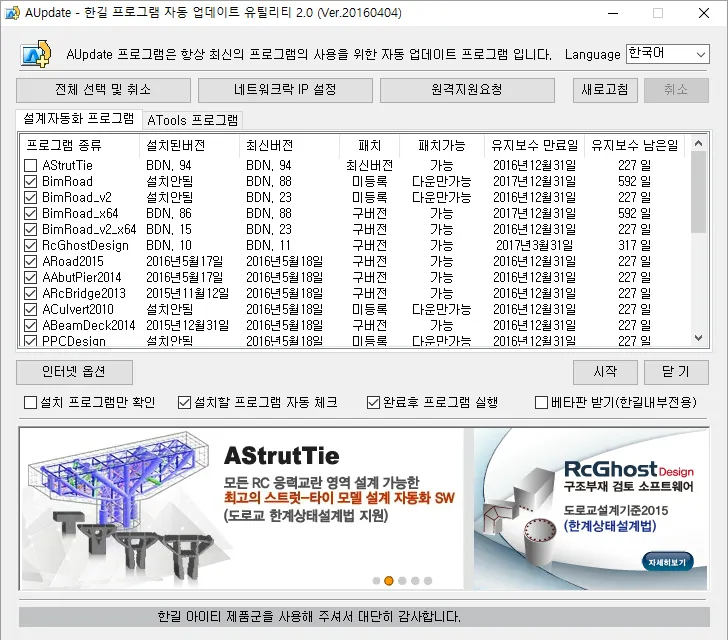Click the '패치가능' column header
Screen dimensions: 728x640
click(x=442, y=145)
